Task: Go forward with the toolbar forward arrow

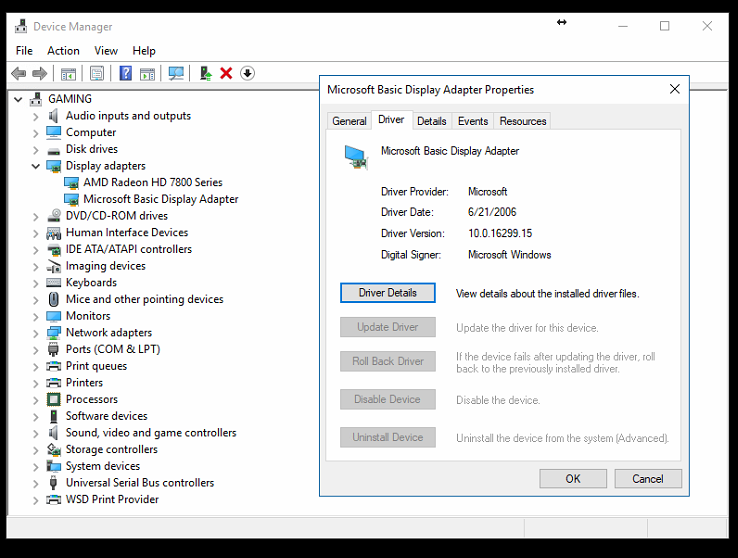Action: (x=40, y=73)
